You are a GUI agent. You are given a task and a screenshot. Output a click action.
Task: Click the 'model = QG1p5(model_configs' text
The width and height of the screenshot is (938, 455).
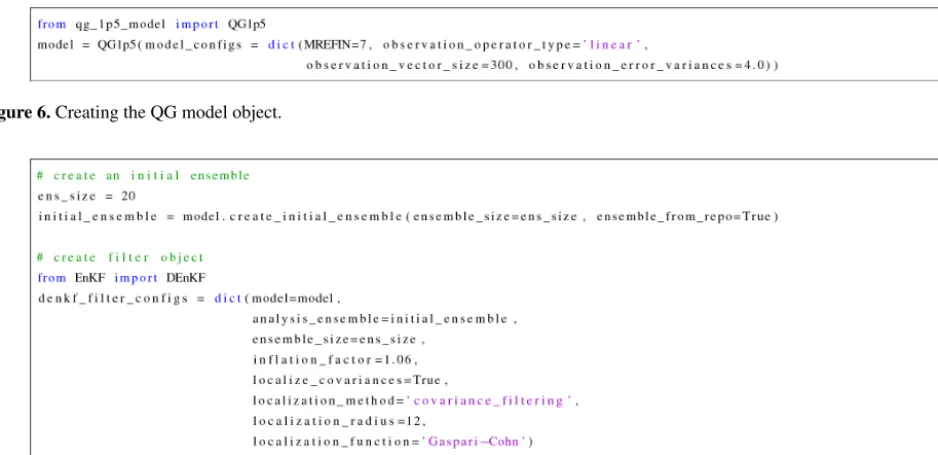[140, 45]
